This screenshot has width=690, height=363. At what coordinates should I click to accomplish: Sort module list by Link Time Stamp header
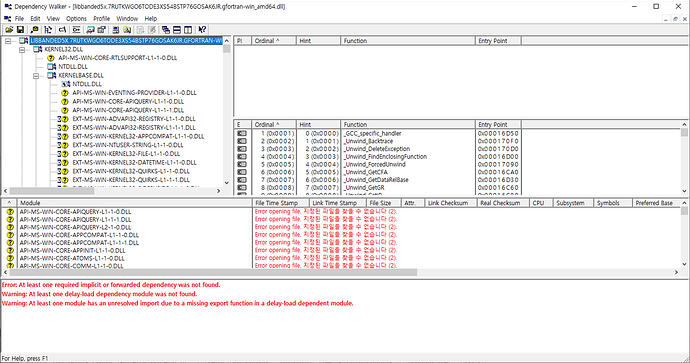[338, 203]
